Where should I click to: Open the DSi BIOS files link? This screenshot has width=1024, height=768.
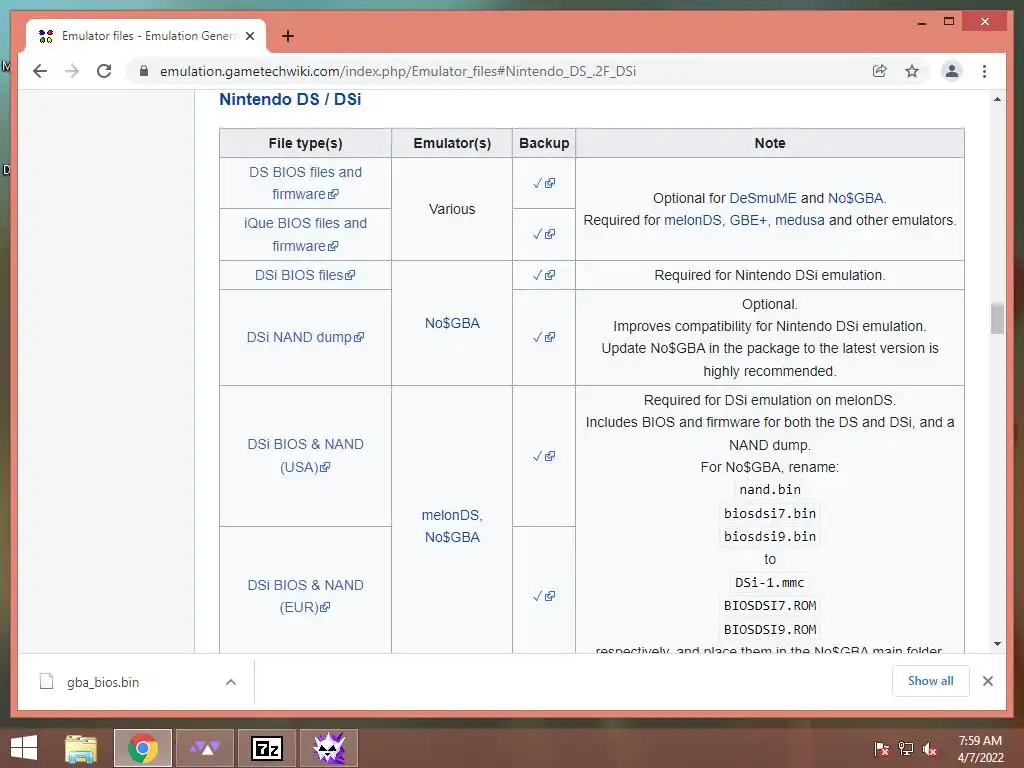click(305, 276)
